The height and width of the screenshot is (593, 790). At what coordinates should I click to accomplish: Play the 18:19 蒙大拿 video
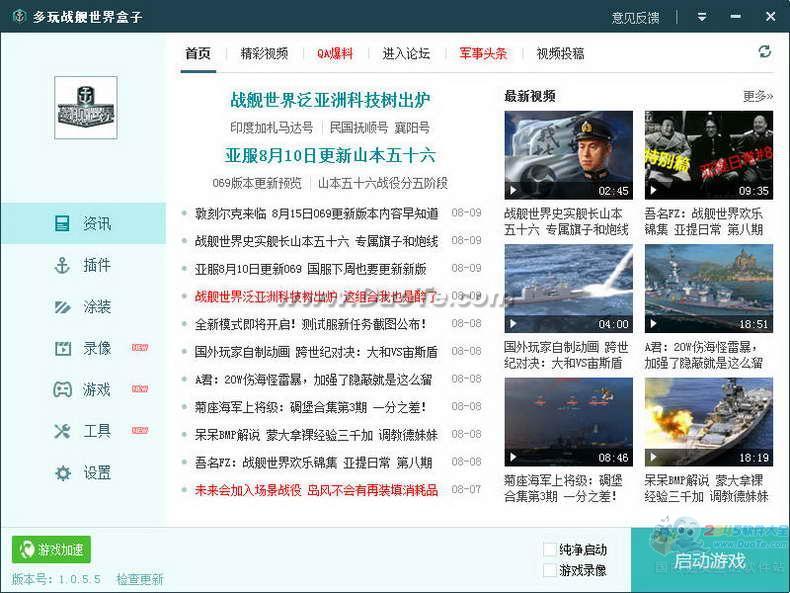click(708, 422)
